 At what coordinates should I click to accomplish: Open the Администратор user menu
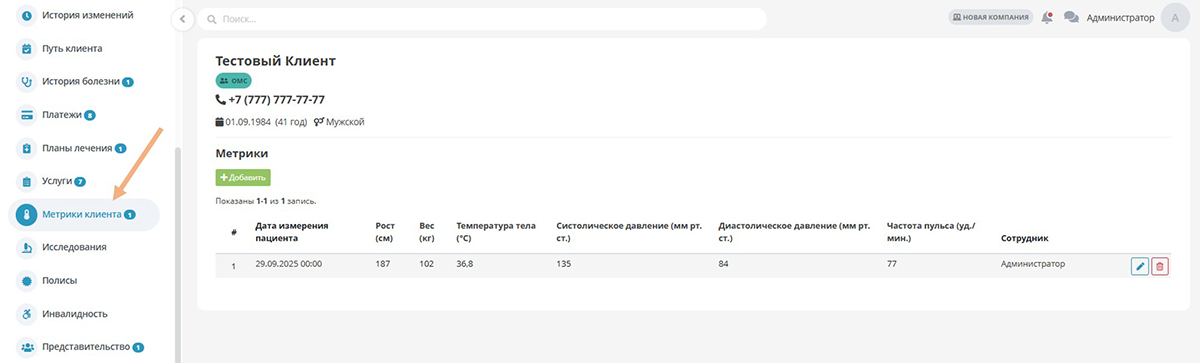click(1120, 17)
